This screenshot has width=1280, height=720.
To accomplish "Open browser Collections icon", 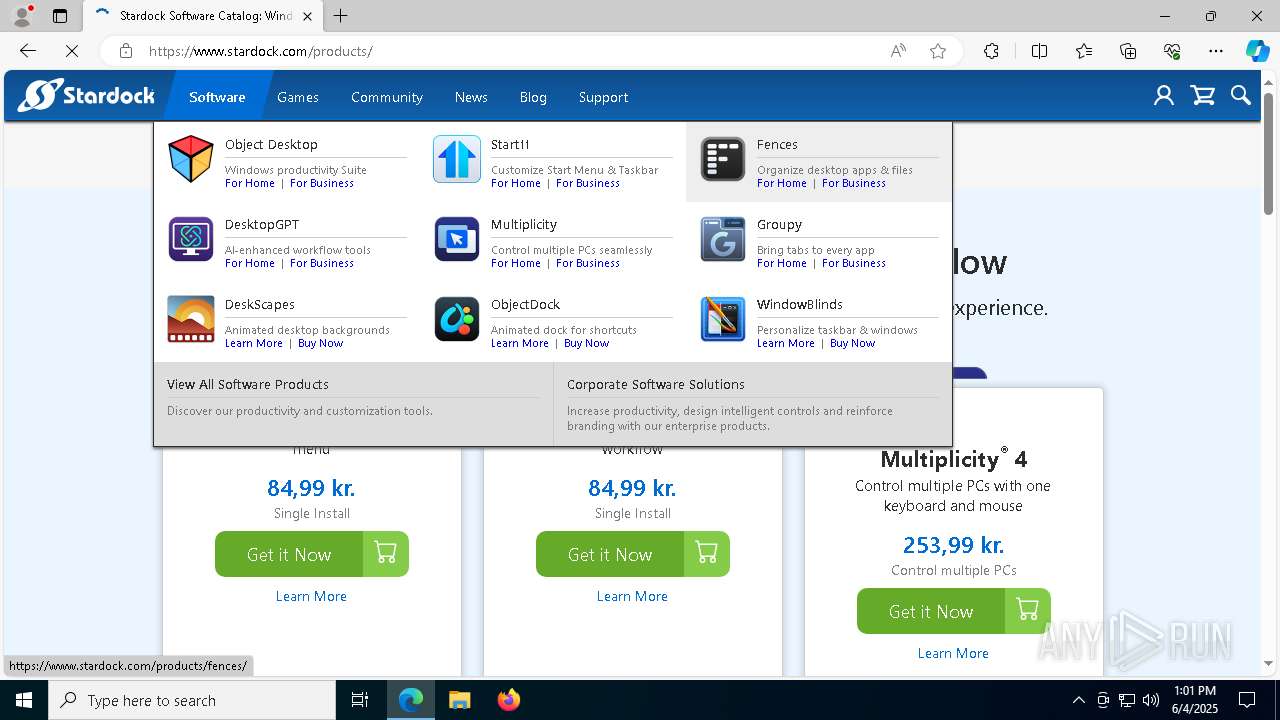I will click(1128, 51).
